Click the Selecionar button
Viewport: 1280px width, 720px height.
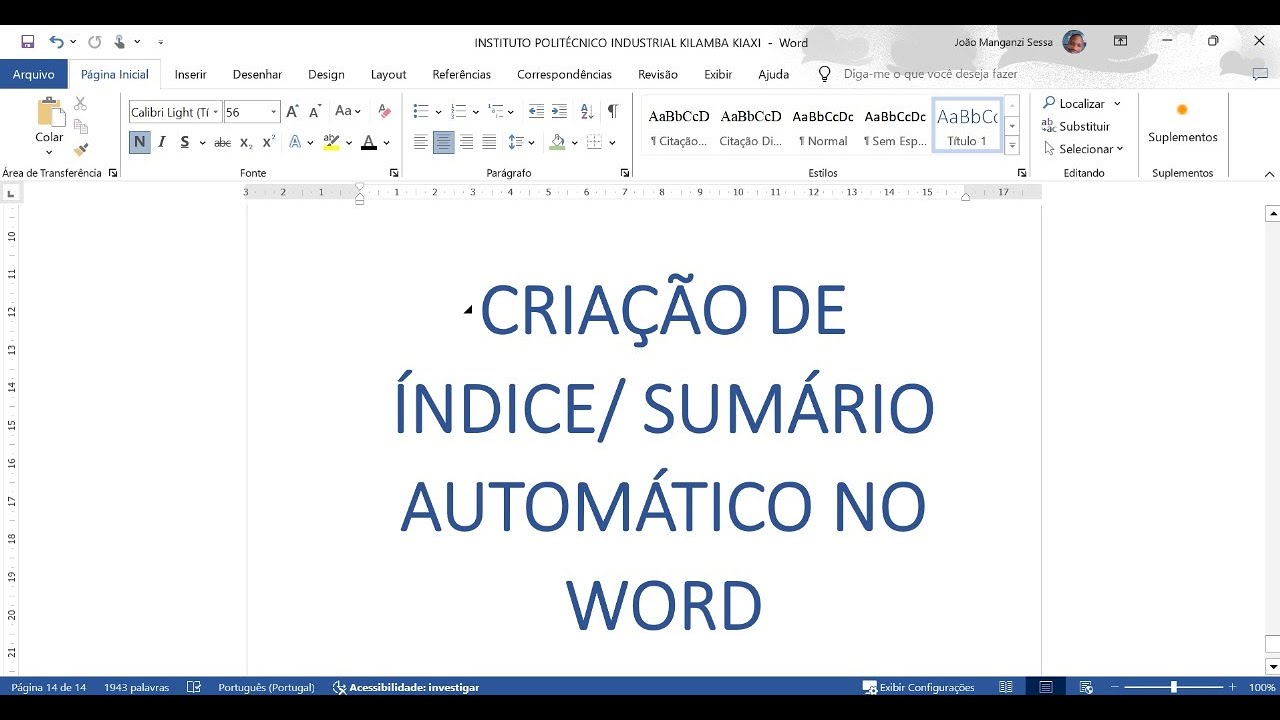[1084, 149]
